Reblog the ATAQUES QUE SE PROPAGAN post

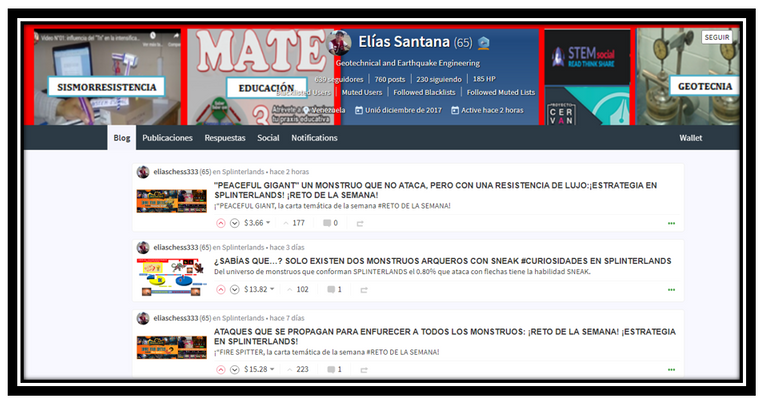click(364, 370)
